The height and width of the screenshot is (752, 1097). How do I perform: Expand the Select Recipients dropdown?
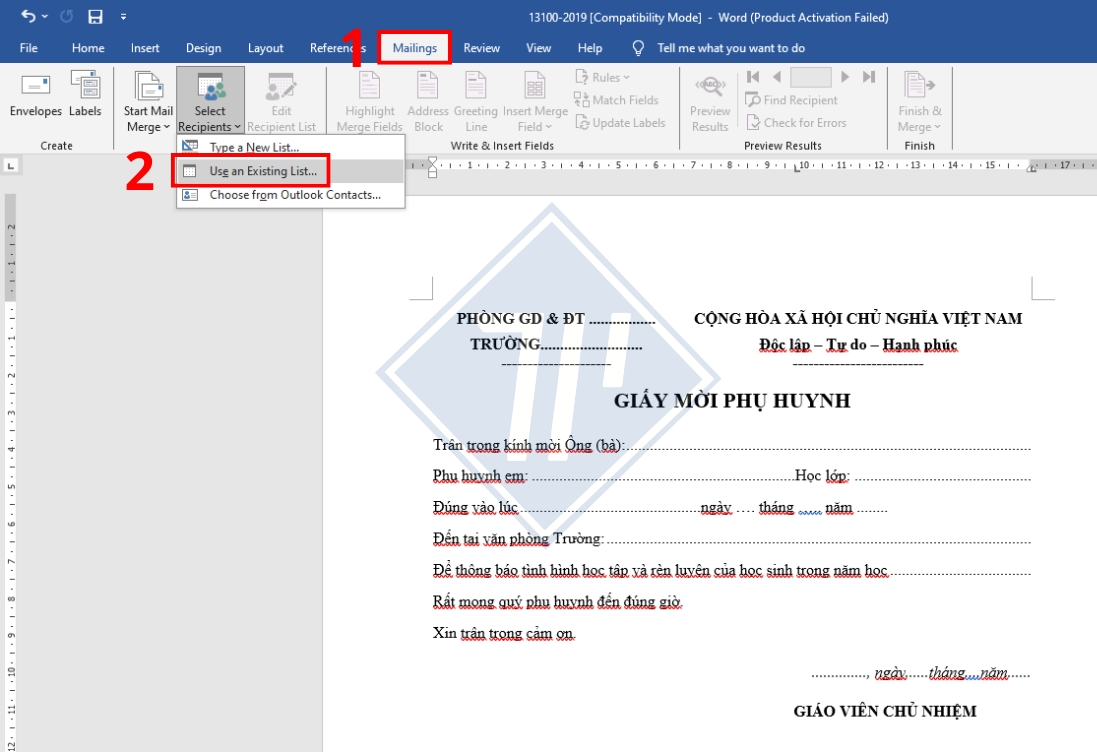click(207, 99)
